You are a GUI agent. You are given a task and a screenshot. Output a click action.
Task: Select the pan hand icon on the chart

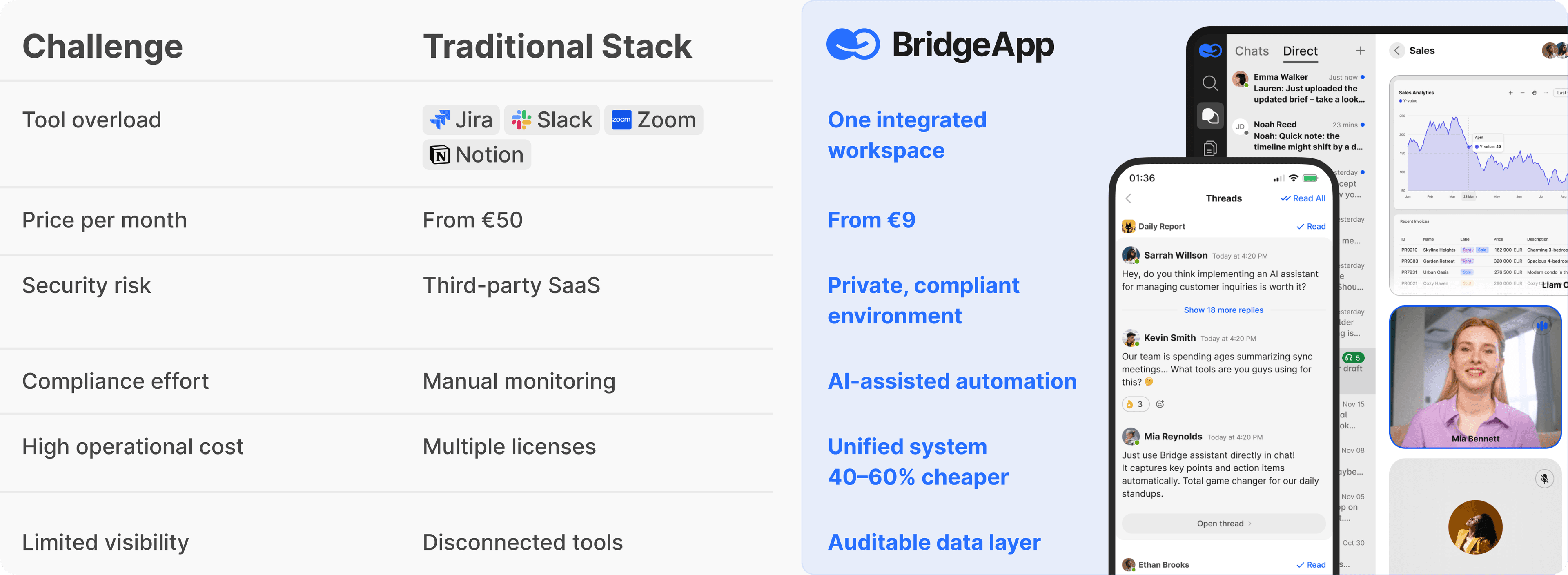click(x=1535, y=93)
